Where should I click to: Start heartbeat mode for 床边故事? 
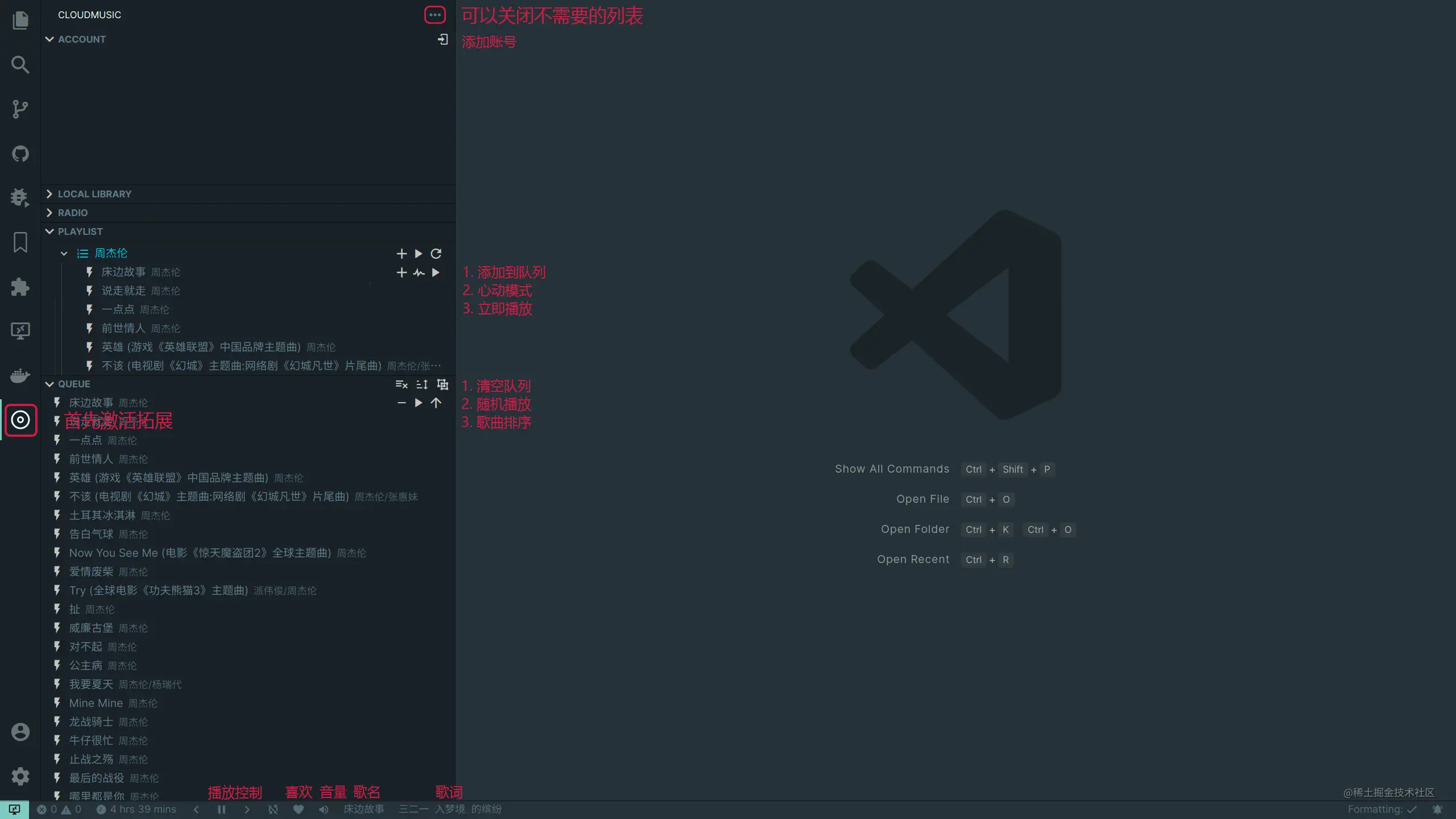coord(419,273)
